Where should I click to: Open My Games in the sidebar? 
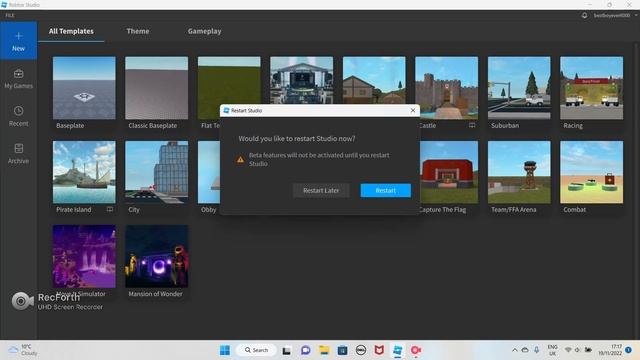[18, 79]
